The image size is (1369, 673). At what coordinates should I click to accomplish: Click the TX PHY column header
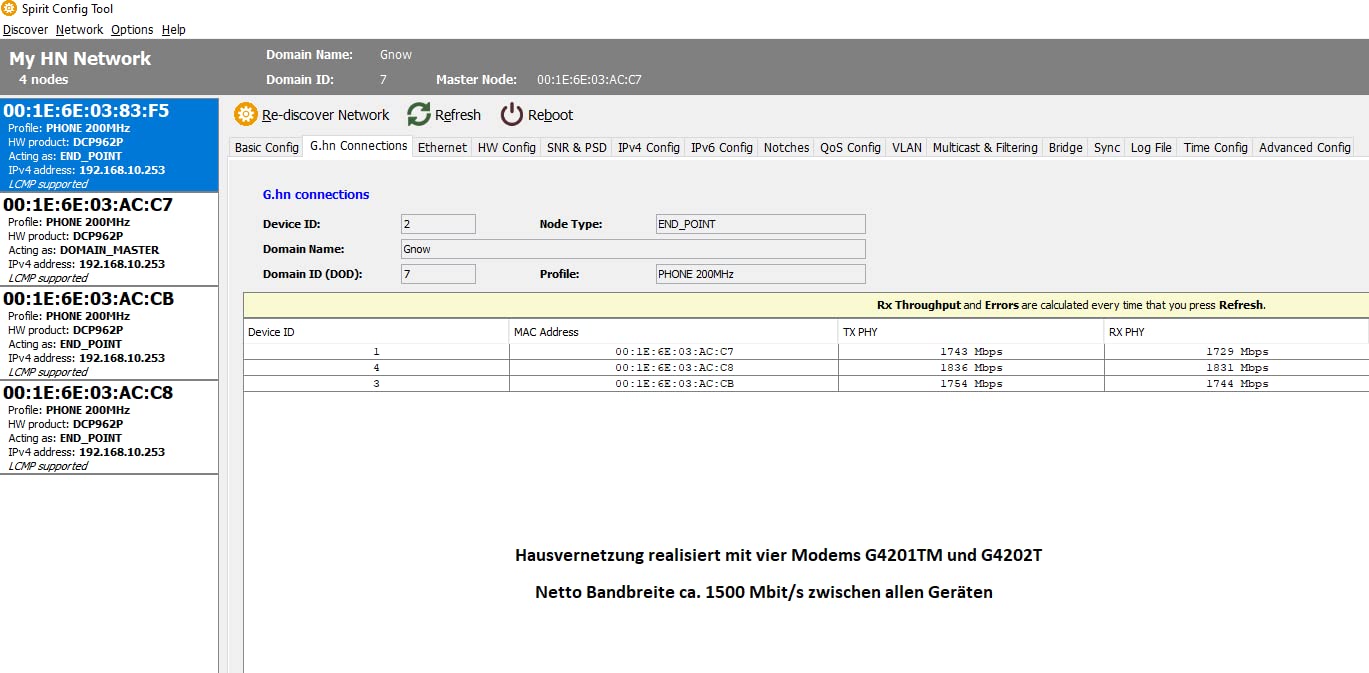(x=970, y=332)
